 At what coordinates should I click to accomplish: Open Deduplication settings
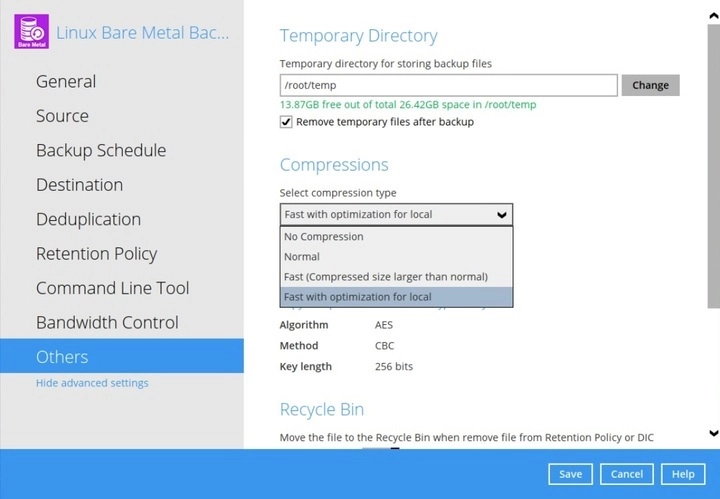pyautogui.click(x=88, y=220)
